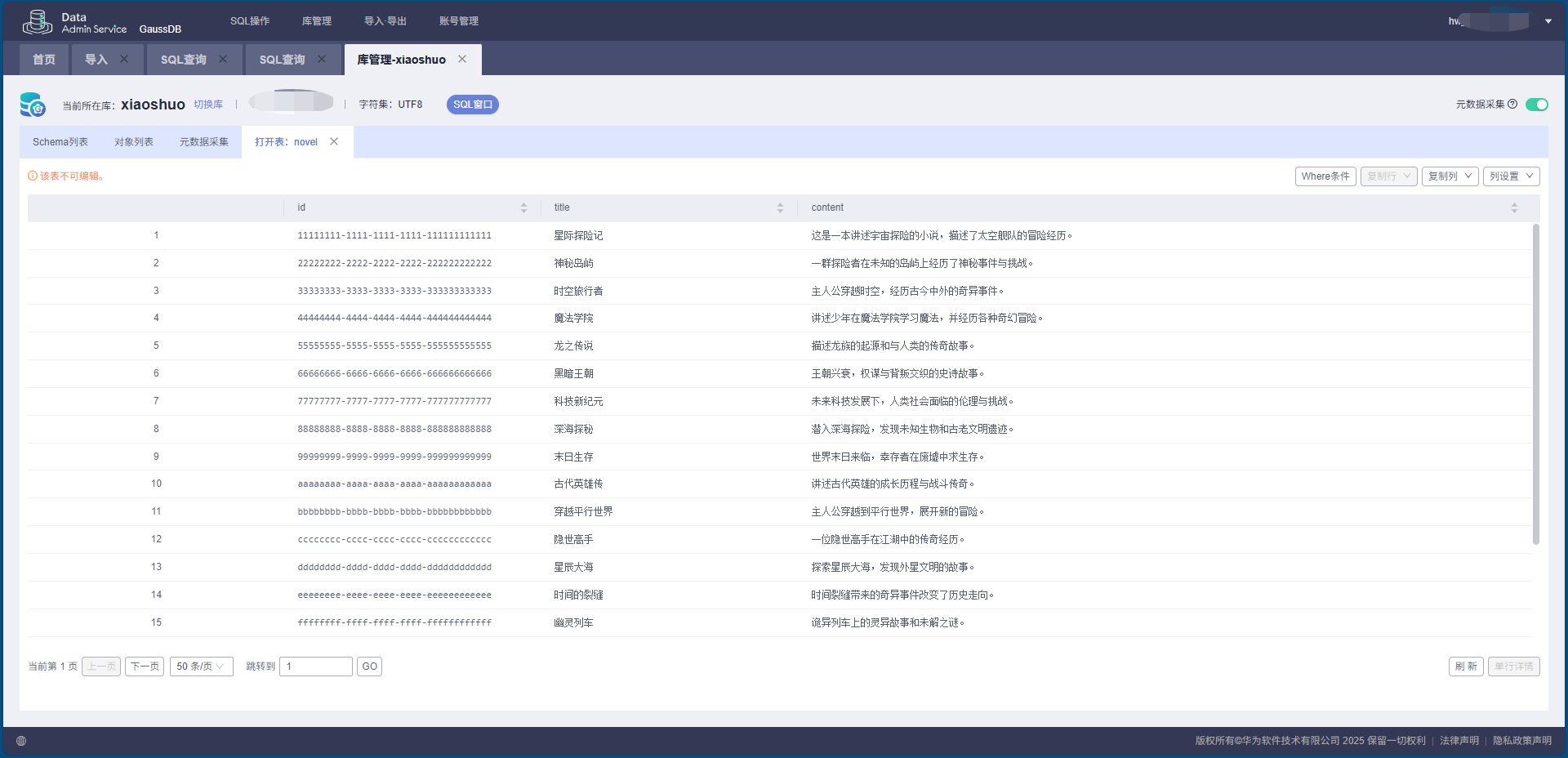Screen dimensions: 1568x758
Task: Click the xiaoshuo database icon
Action: tap(33, 105)
